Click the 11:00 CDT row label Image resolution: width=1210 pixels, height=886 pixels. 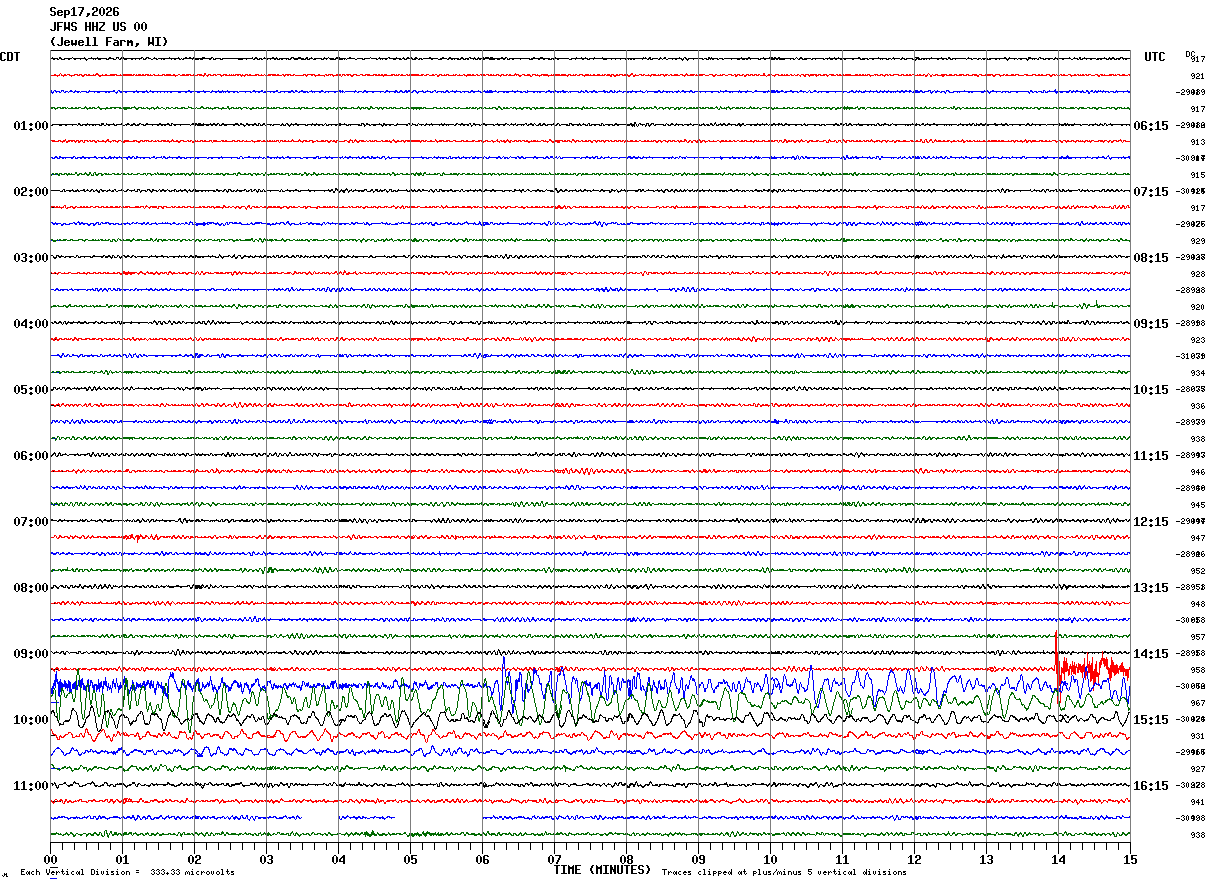[x=30, y=786]
